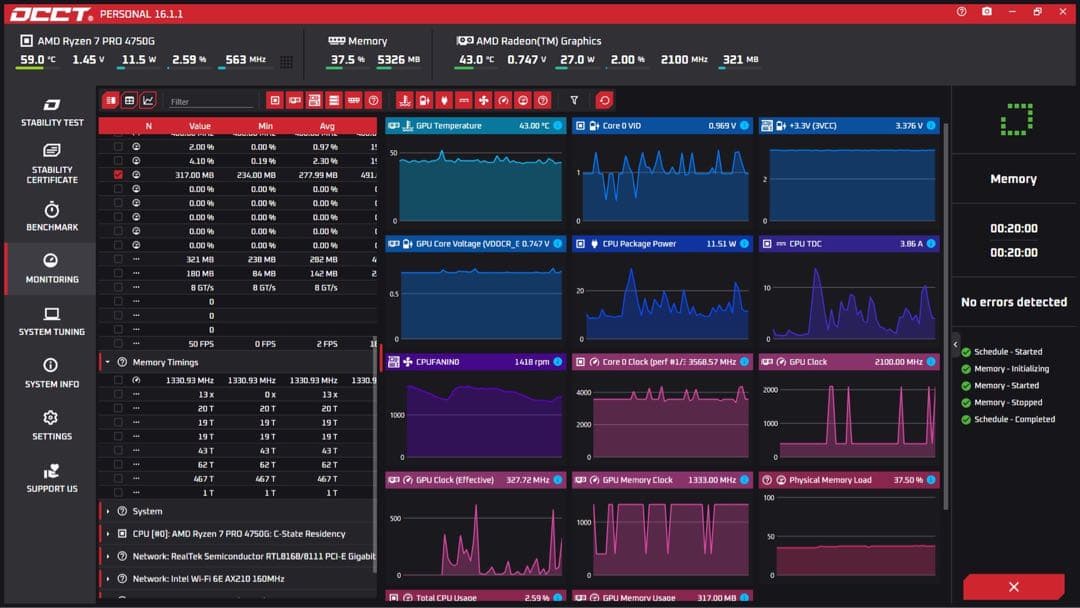Click the thermometer icon on GPU Temperature card

408,126
